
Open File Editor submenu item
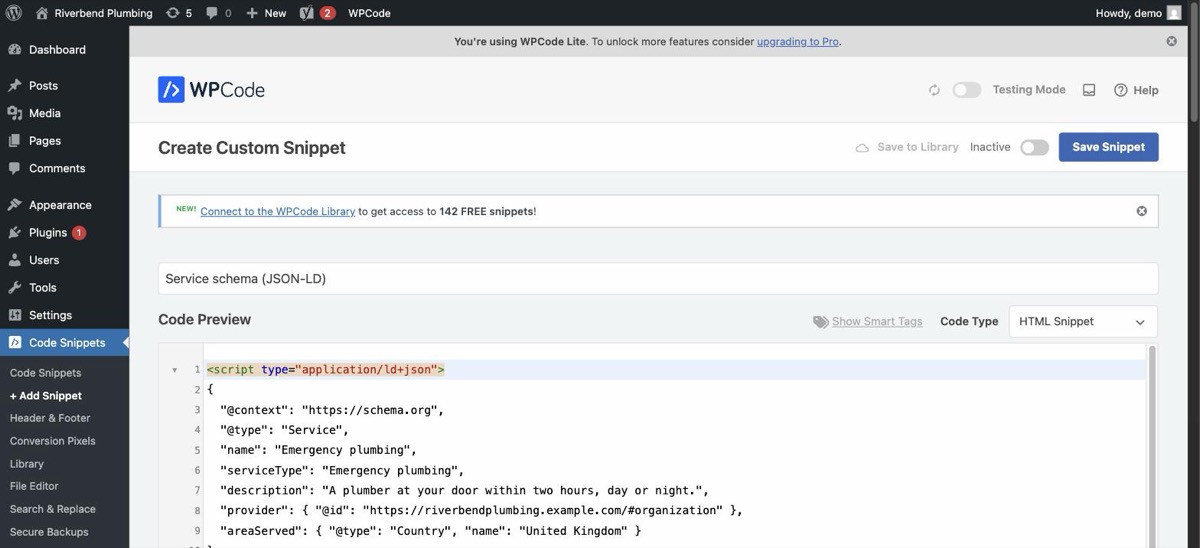(34, 486)
